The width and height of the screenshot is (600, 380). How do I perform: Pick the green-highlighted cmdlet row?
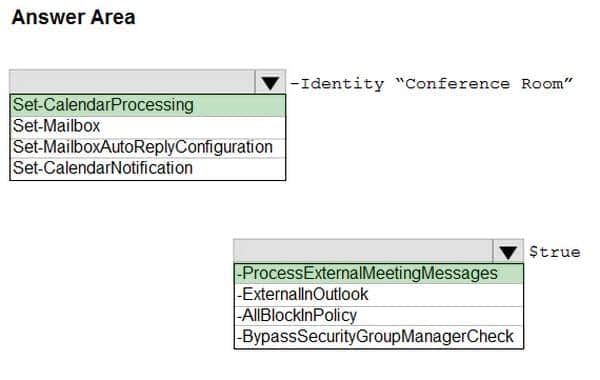[148, 105]
